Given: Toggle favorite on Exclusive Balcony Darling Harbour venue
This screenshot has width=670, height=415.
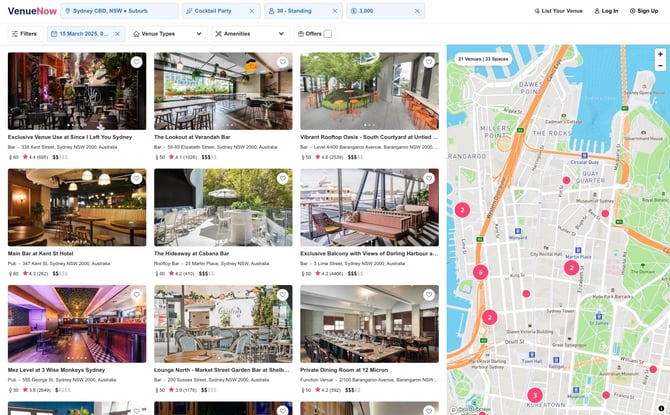Looking at the screenshot, I should (x=428, y=178).
